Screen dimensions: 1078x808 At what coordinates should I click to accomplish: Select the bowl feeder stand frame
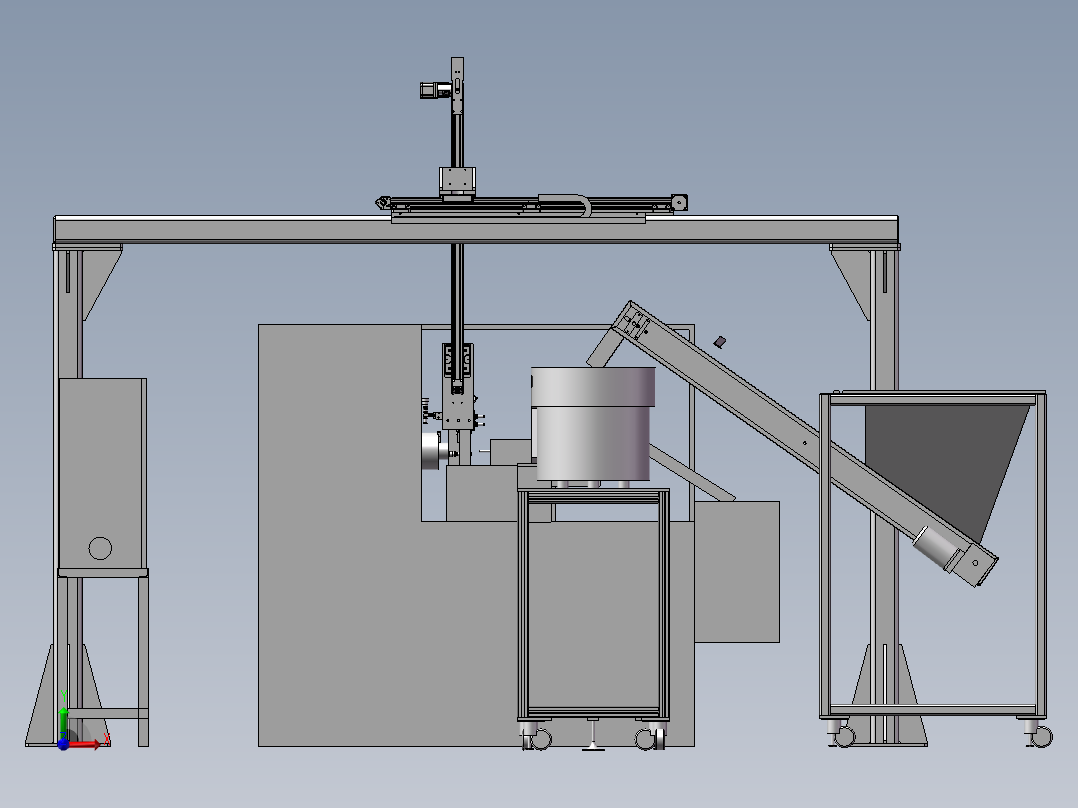pos(593,604)
